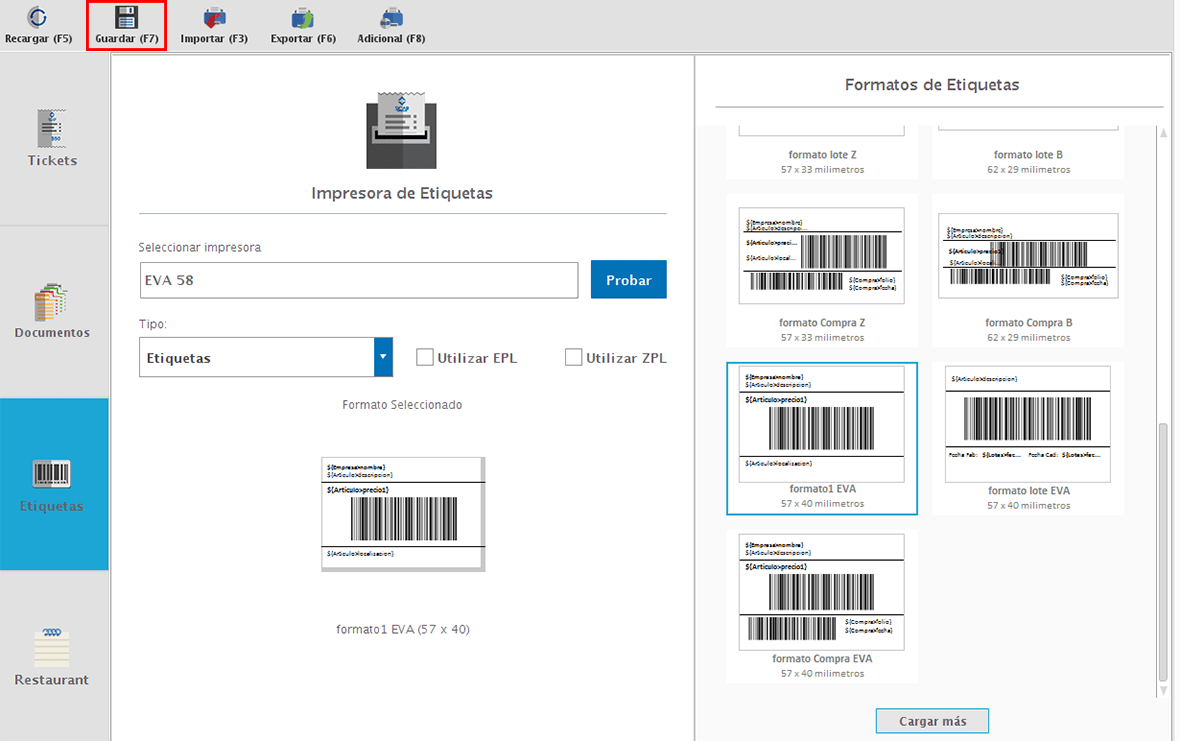This screenshot has width=1180, height=741.
Task: Open the Etiquetas type combo box
Action: point(256,357)
